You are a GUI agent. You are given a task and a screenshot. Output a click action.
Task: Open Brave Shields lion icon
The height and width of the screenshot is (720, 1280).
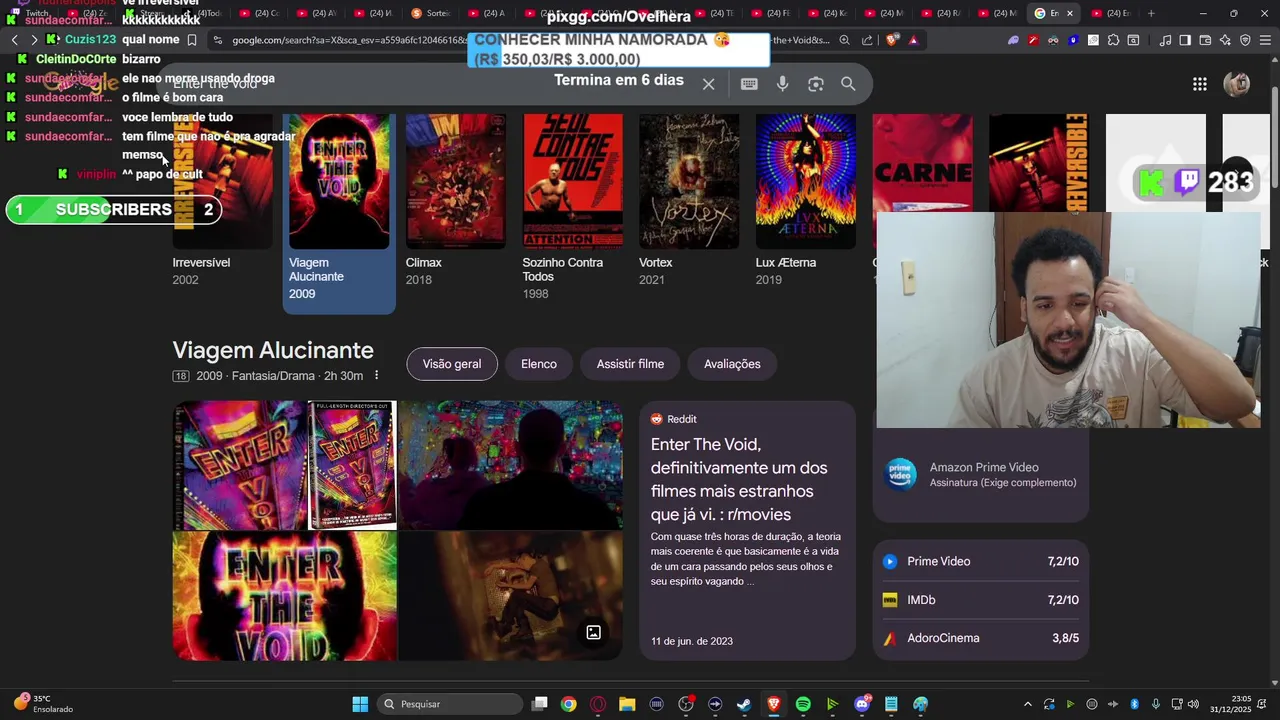click(x=891, y=40)
